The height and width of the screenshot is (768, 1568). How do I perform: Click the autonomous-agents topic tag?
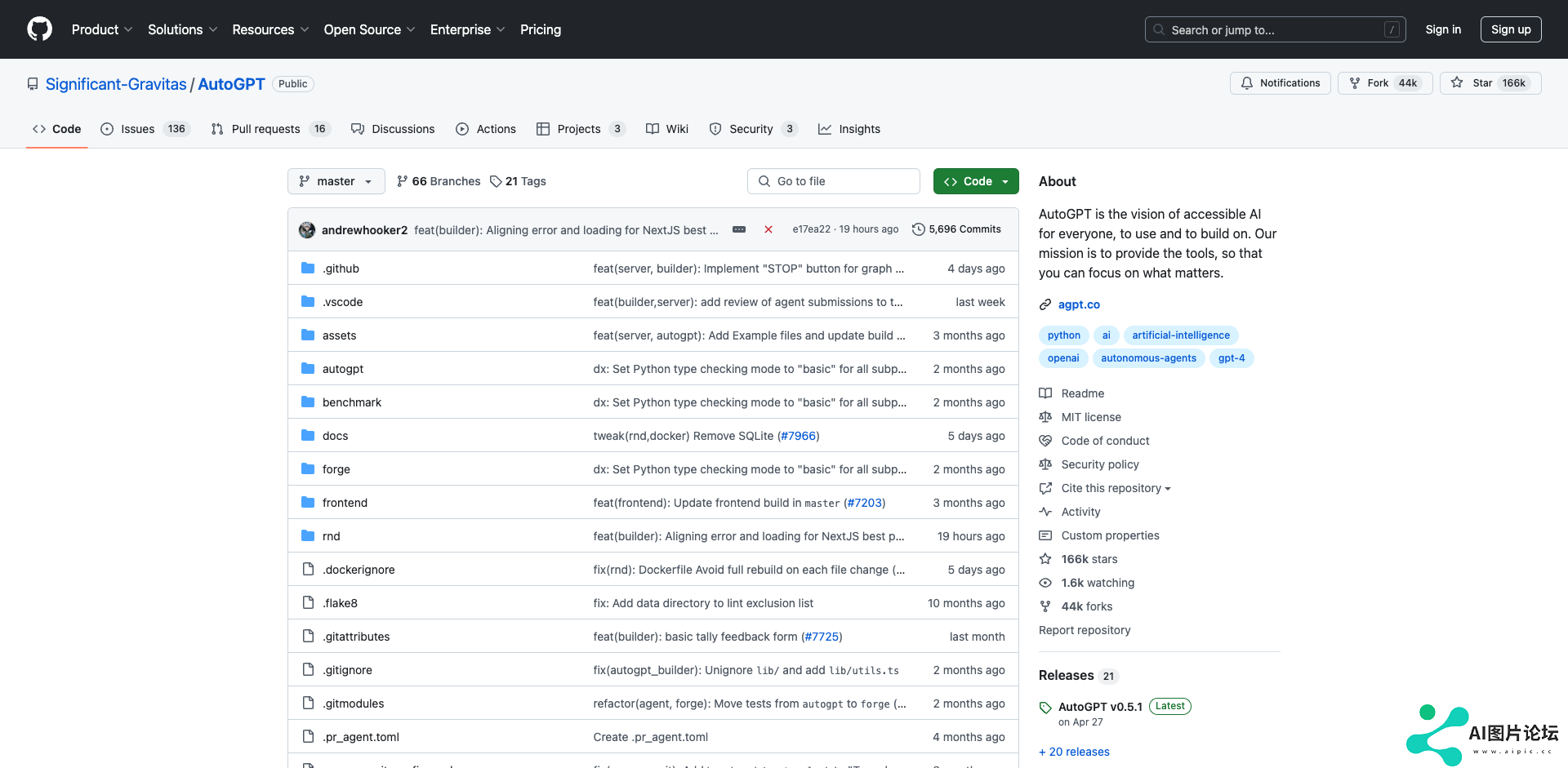tap(1148, 358)
